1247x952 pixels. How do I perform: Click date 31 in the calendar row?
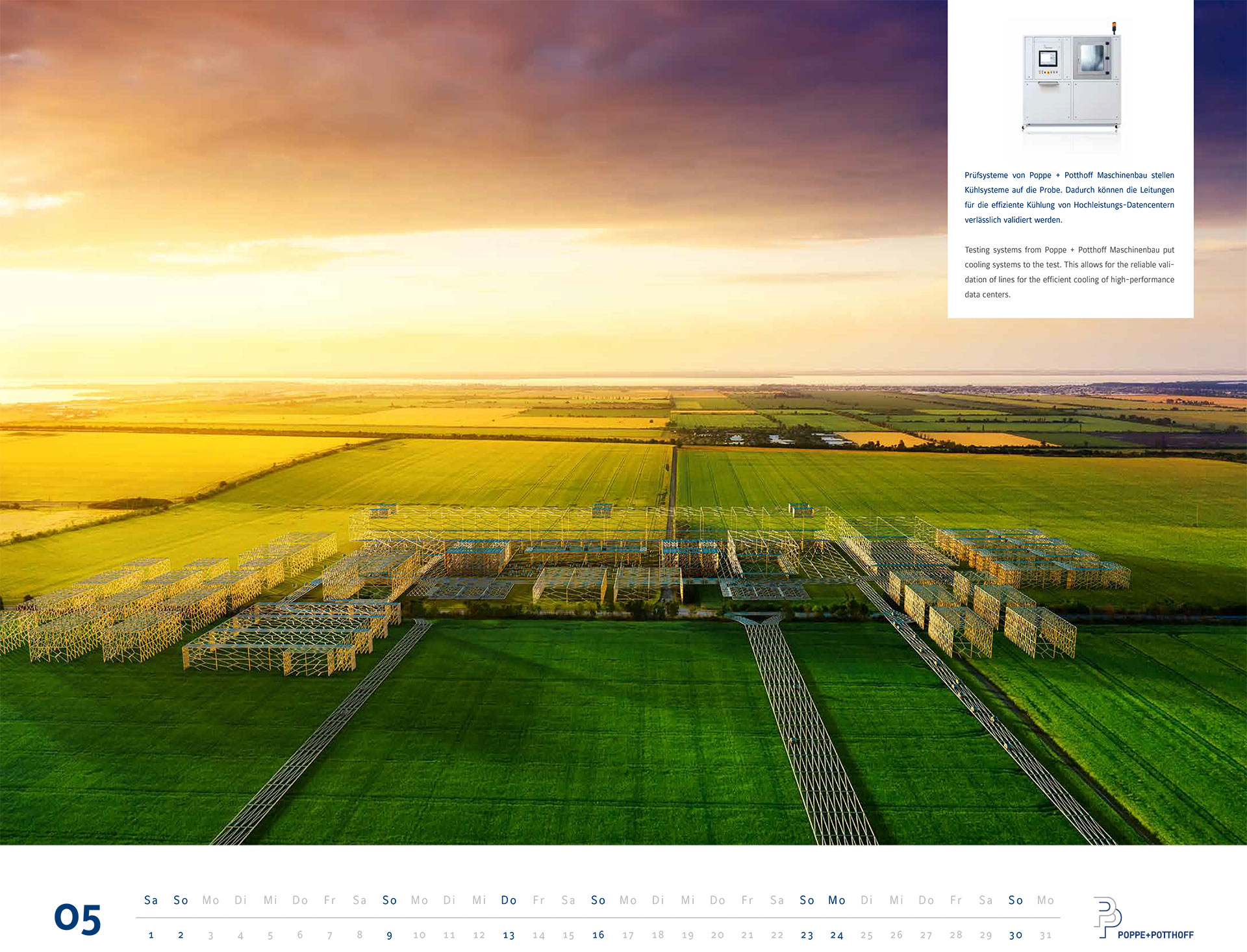1046,935
